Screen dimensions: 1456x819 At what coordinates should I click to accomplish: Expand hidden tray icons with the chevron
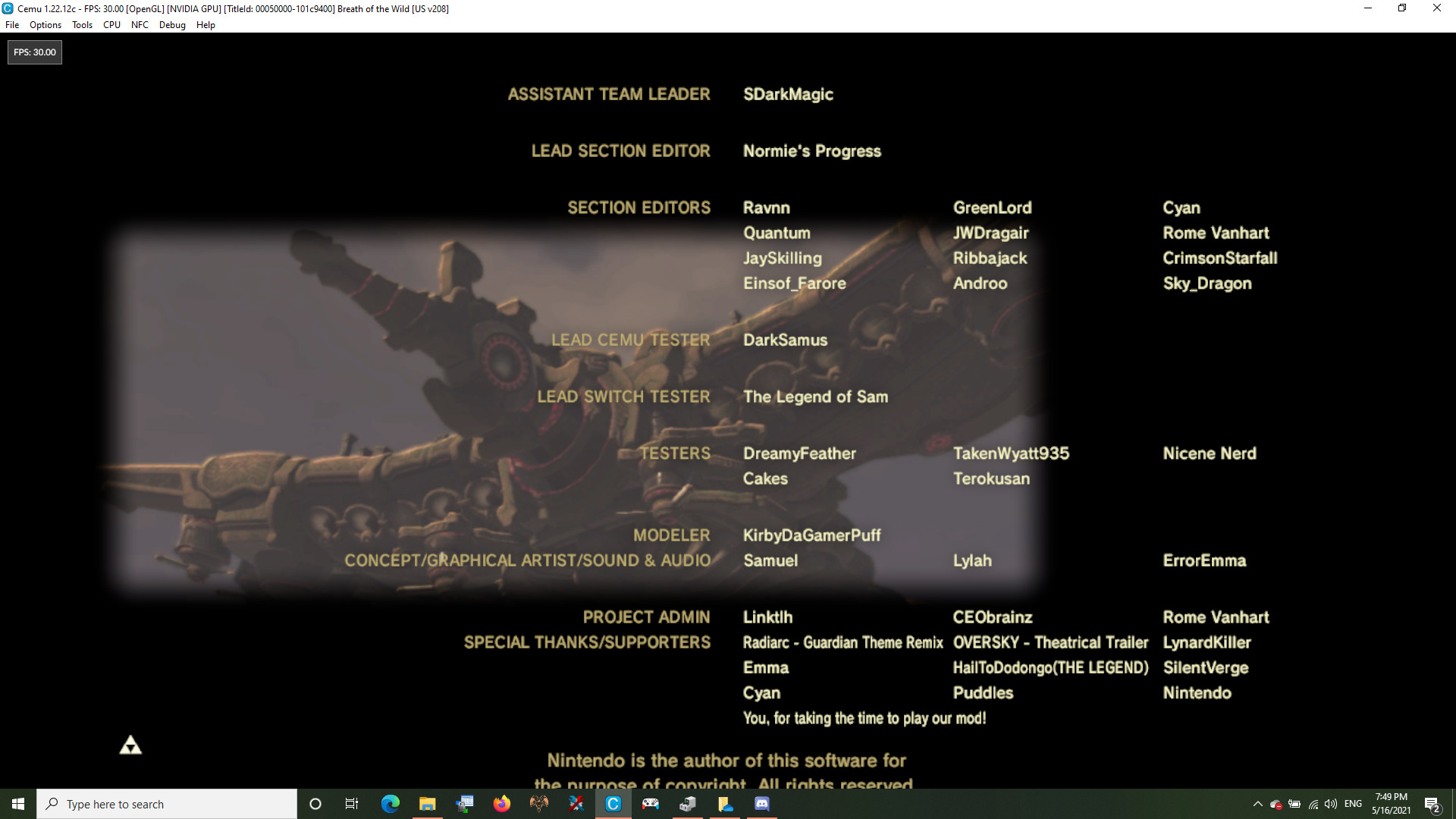click(x=1257, y=804)
